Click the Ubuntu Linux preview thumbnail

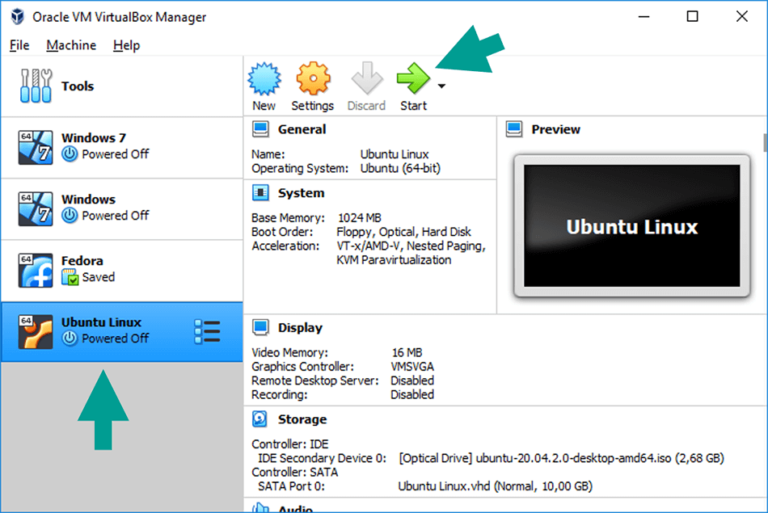click(x=632, y=226)
